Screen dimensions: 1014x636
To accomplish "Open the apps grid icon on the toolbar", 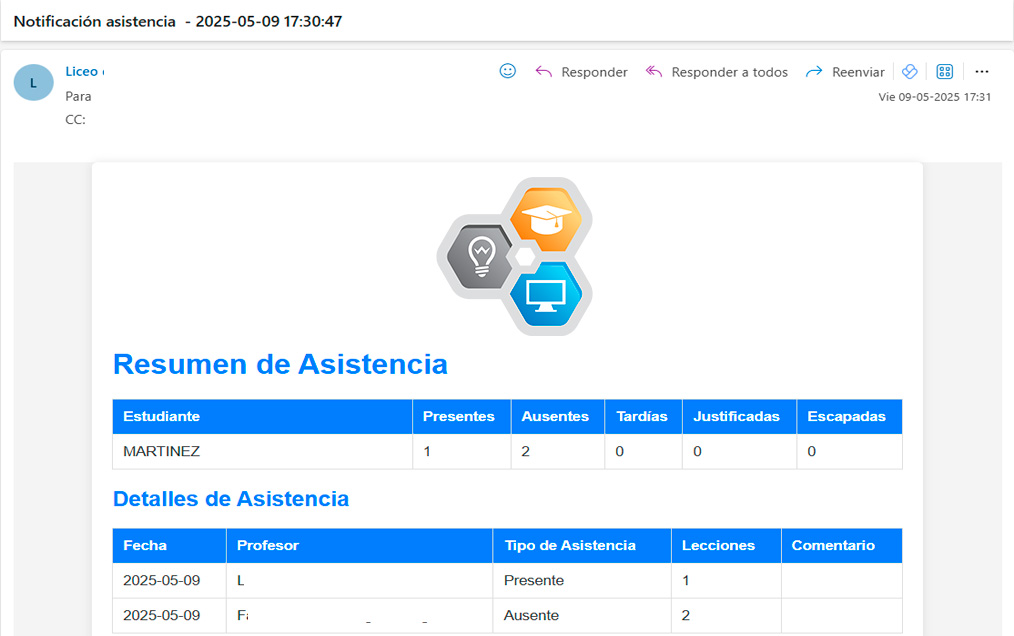I will [944, 71].
